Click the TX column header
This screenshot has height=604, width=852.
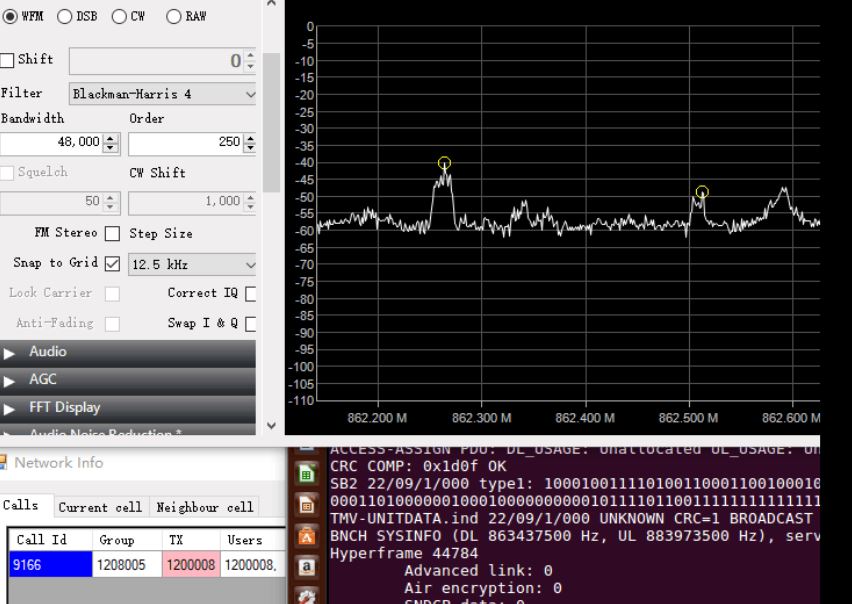(191, 540)
